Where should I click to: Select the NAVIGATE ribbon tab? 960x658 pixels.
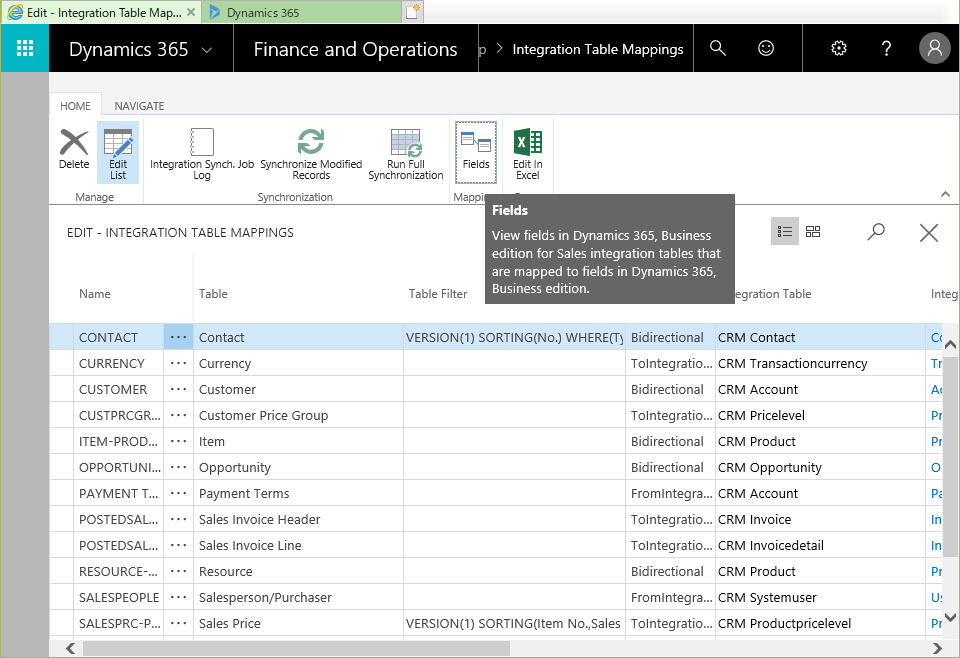[x=140, y=106]
